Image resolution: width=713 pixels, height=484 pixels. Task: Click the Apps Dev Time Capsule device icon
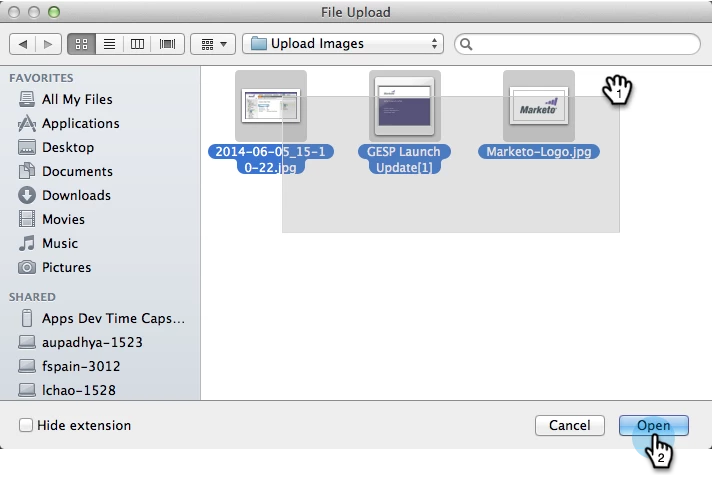point(27,318)
